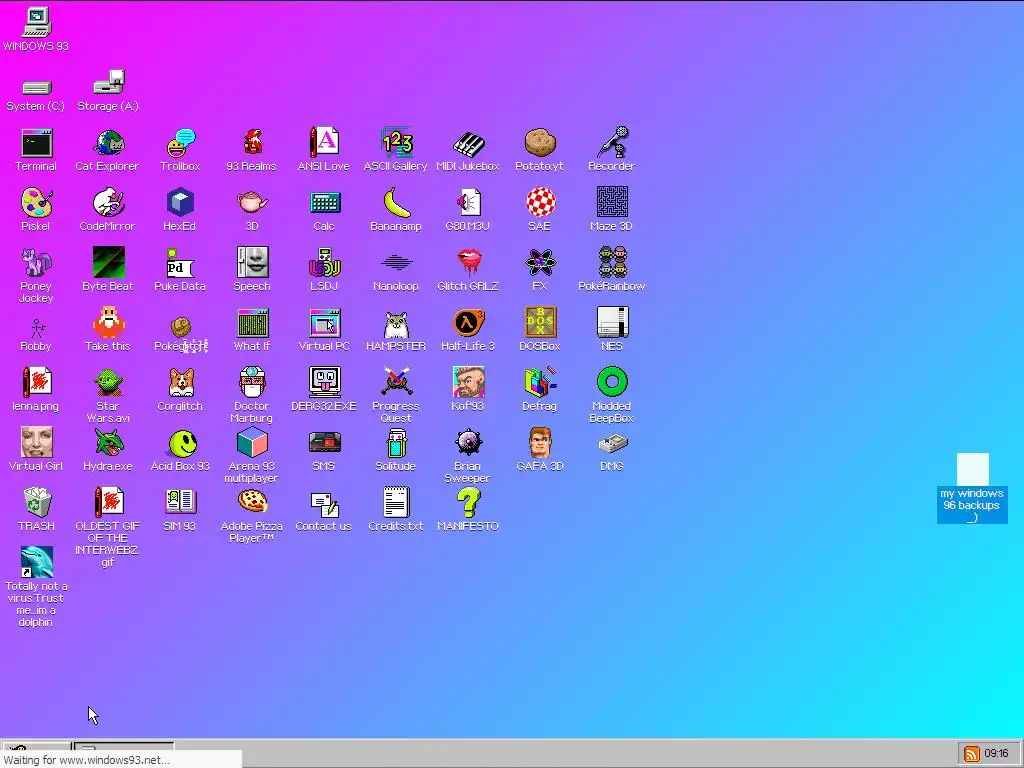
Task: Open GAFA 3D icon
Action: [540, 443]
